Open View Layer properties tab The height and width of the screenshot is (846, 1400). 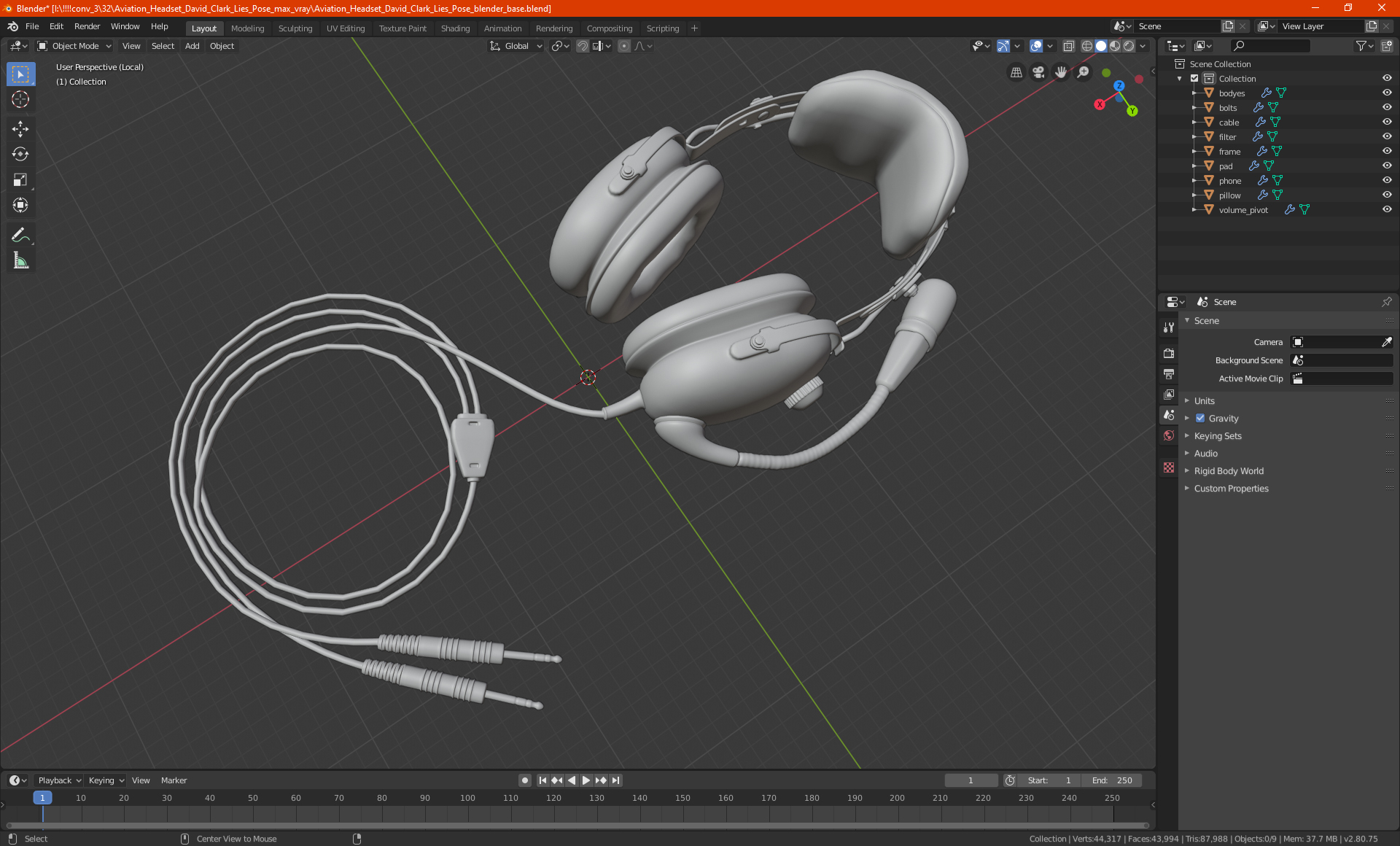pos(1169,394)
